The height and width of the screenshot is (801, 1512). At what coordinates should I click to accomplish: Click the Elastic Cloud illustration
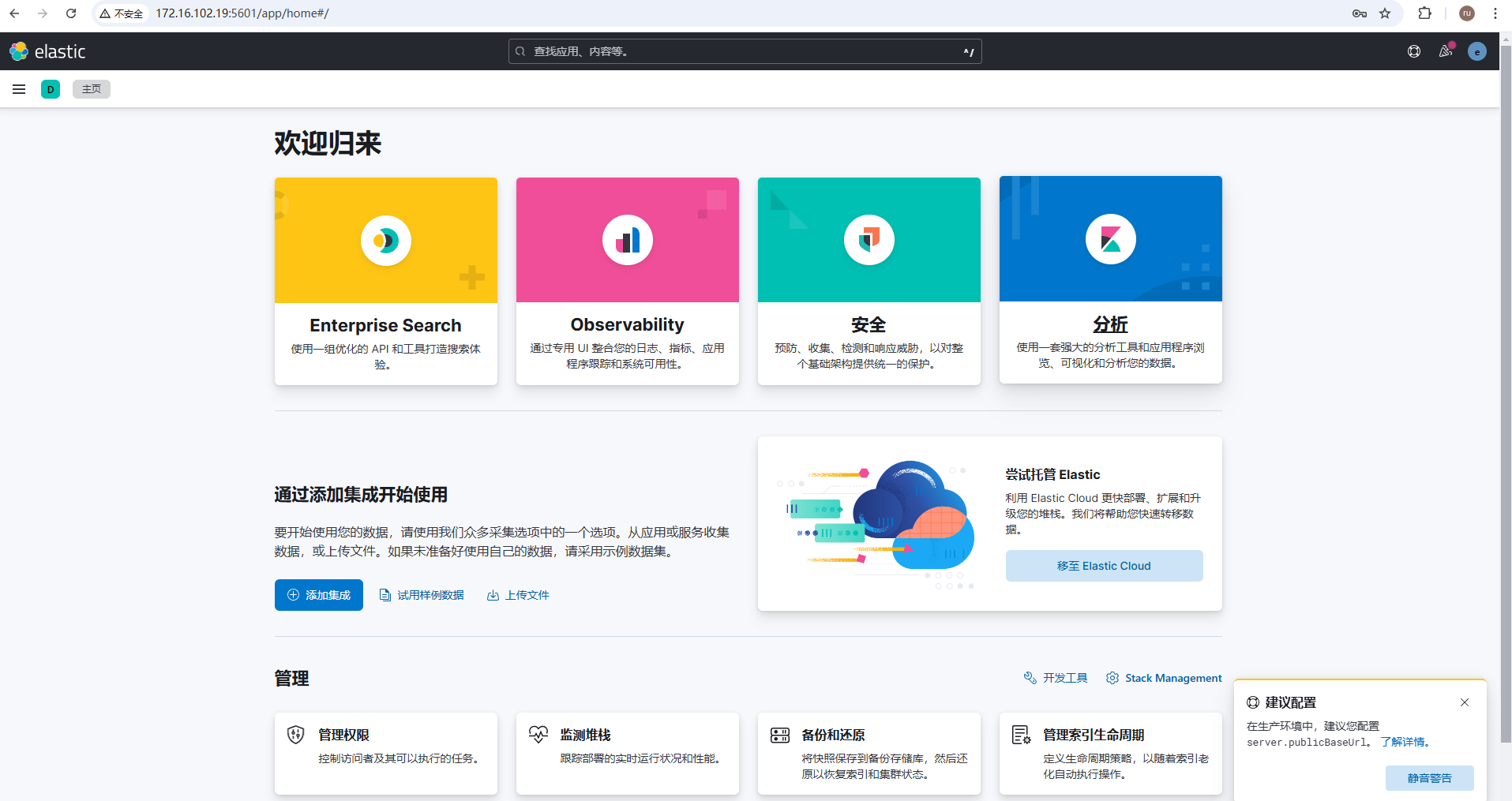876,525
